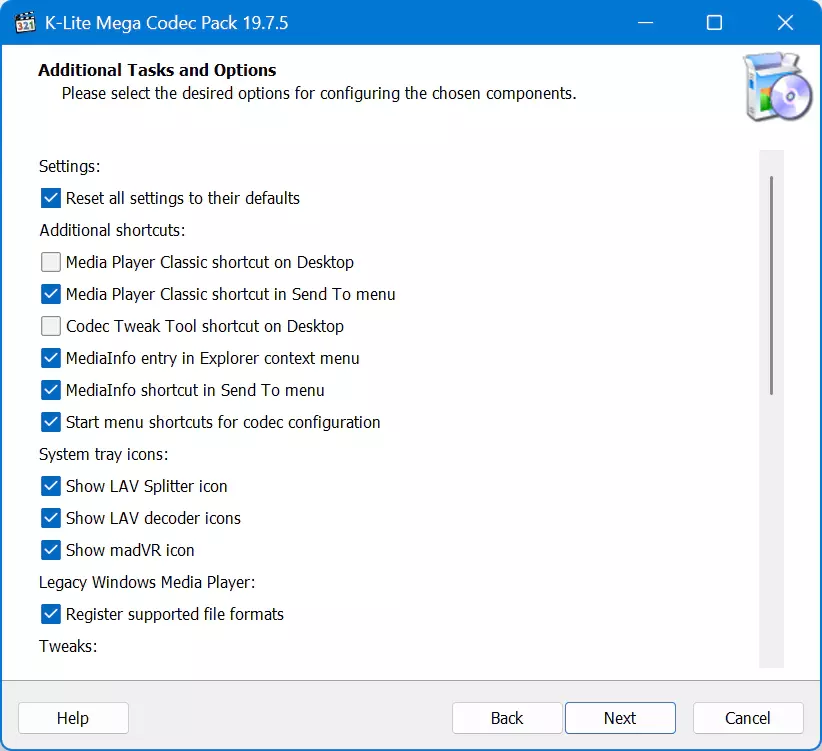
Task: Click the installer box and disc image
Action: point(778,86)
